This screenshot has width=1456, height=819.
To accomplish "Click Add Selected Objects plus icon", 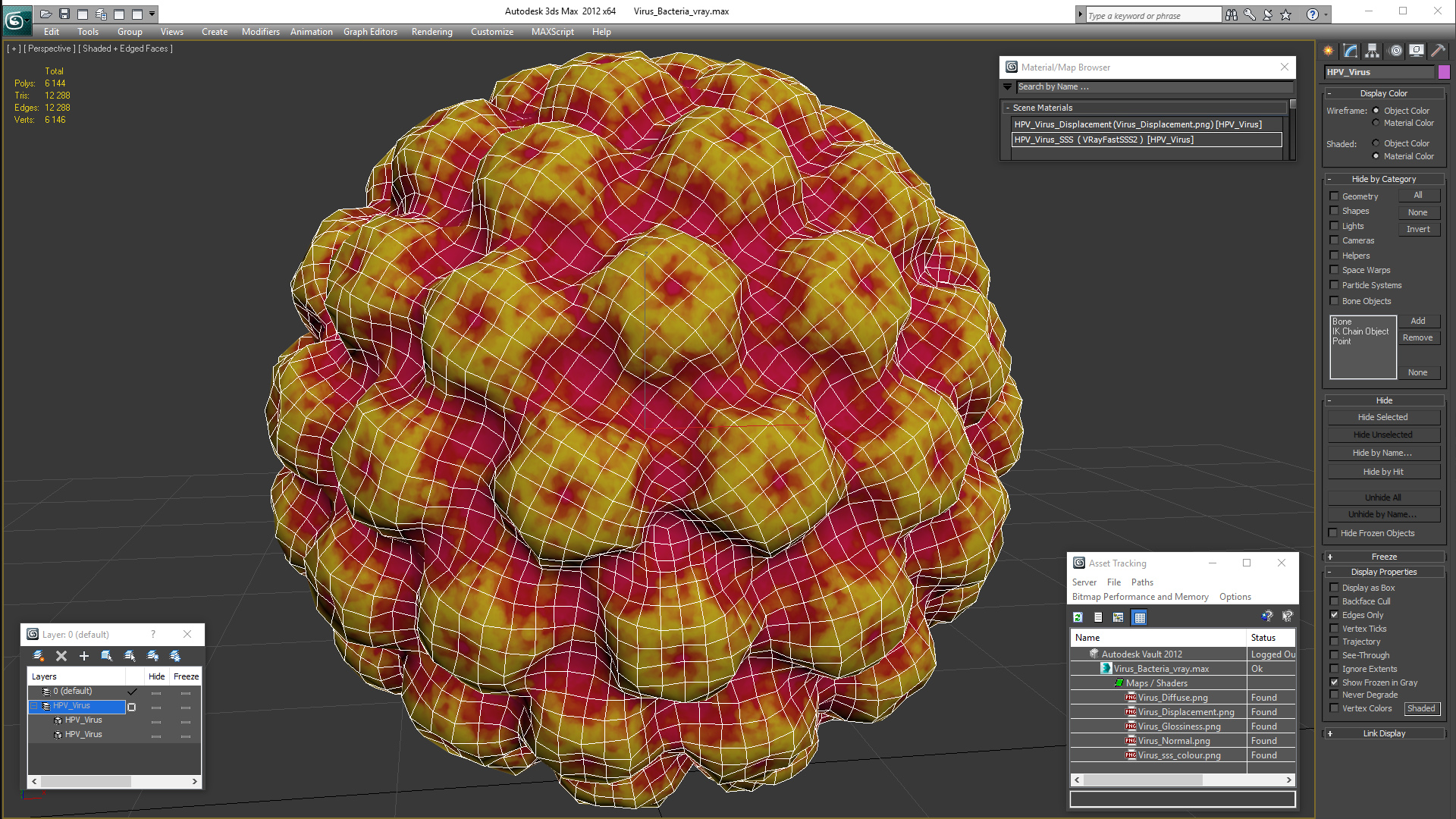I will 84,656.
